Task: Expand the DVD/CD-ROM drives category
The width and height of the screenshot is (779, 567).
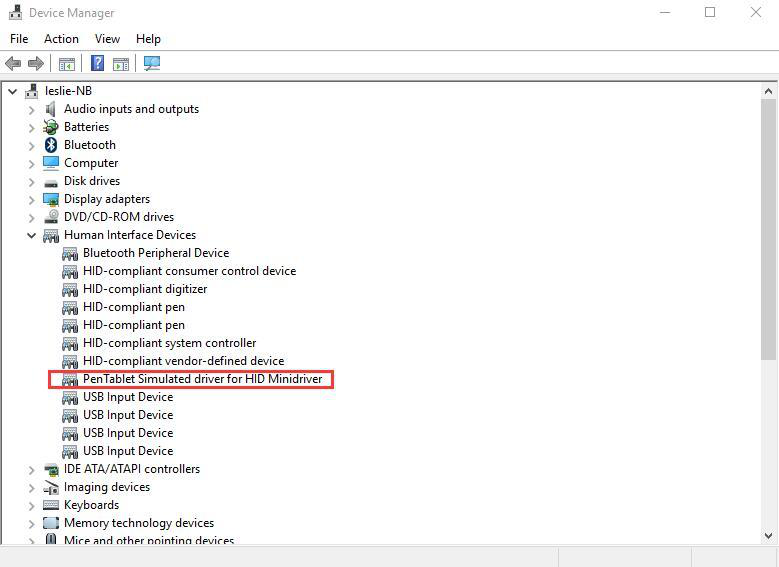Action: [x=32, y=218]
